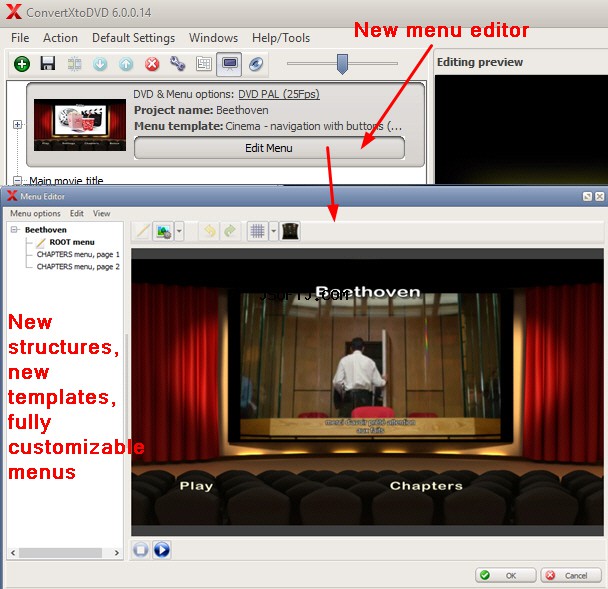The image size is (608, 589).
Task: Click the Beethoven title in menu preview
Action: 368,292
